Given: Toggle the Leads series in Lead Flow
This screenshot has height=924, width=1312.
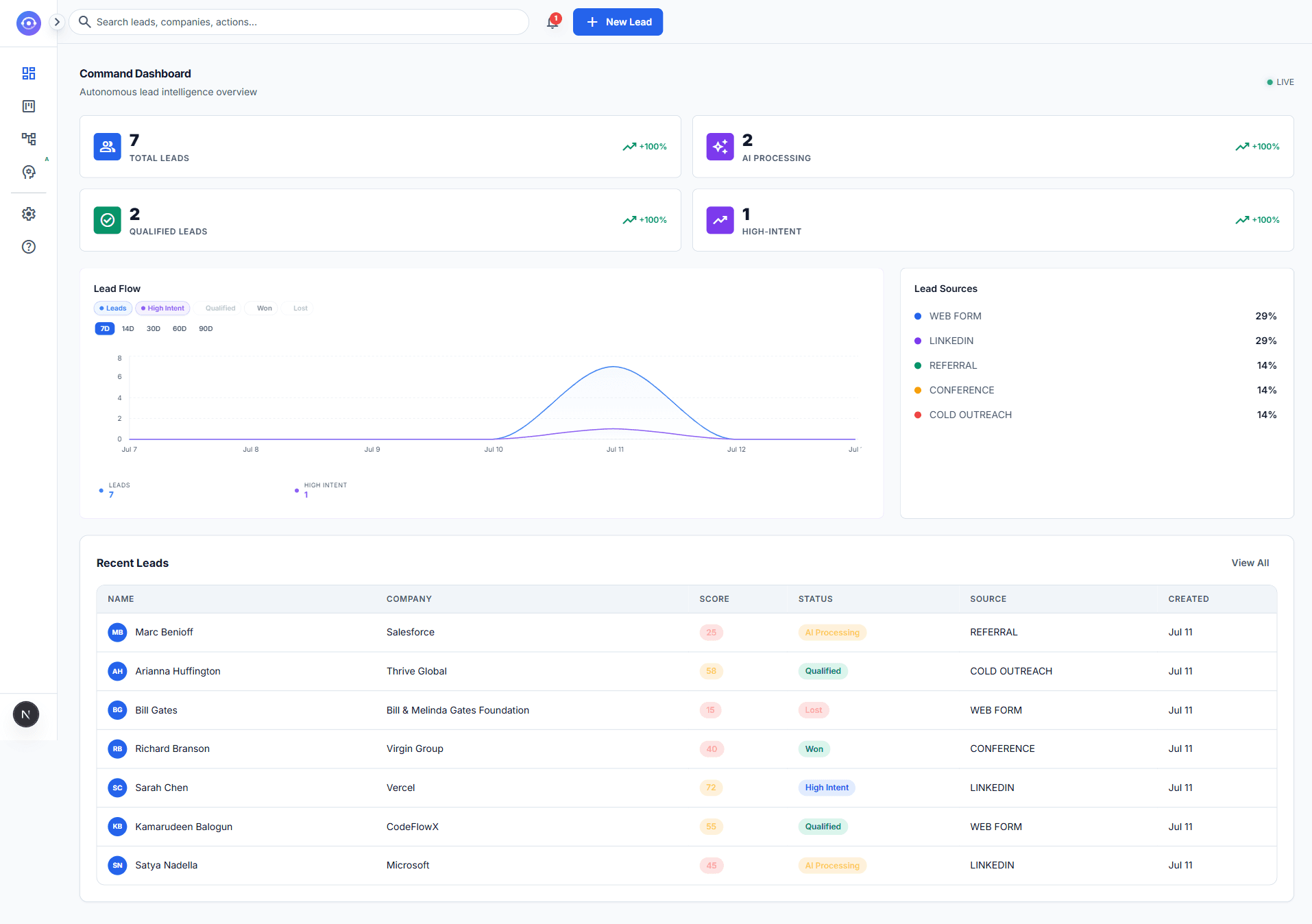Looking at the screenshot, I should tap(113, 308).
